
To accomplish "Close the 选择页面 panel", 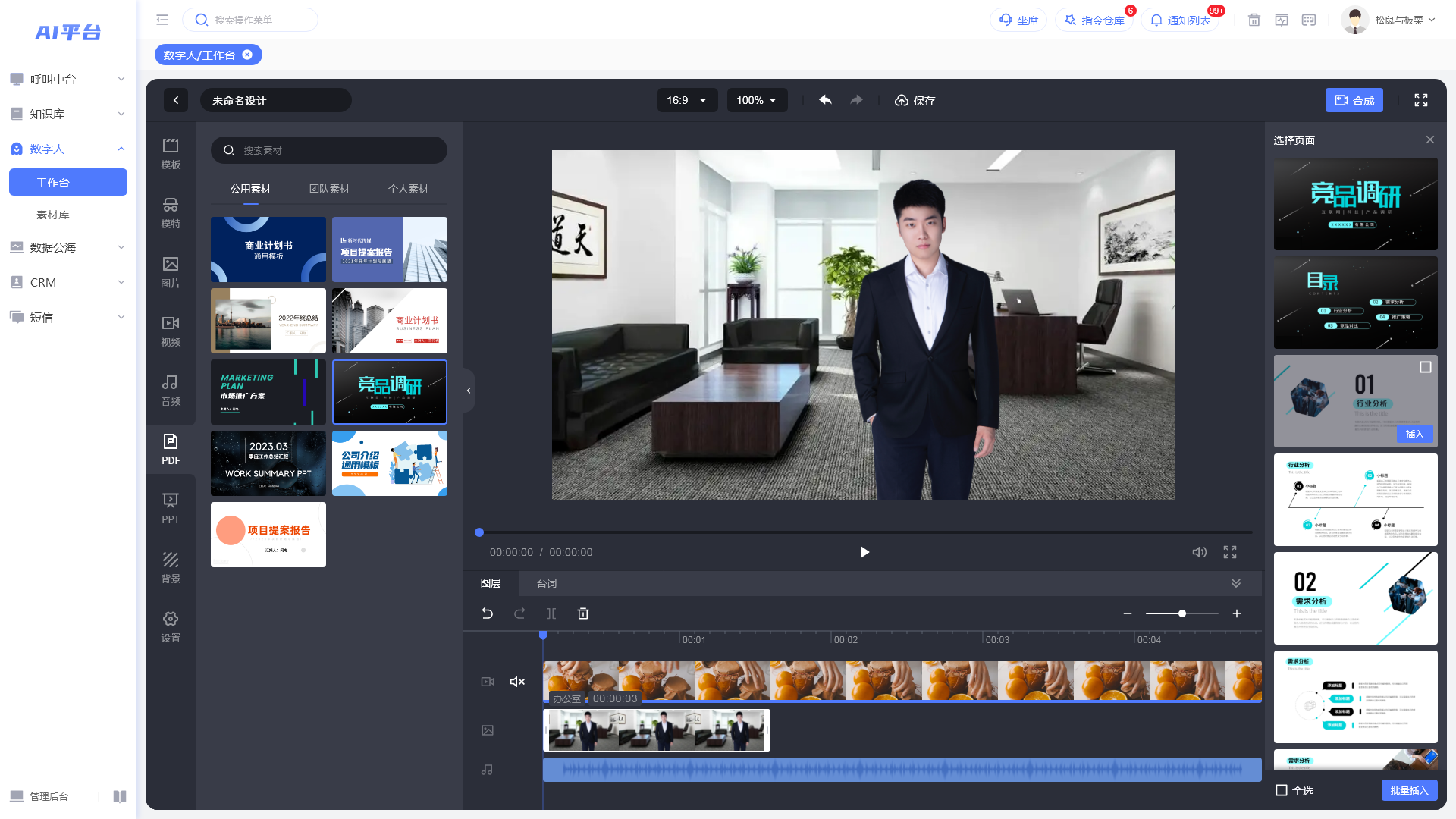I will tap(1430, 140).
